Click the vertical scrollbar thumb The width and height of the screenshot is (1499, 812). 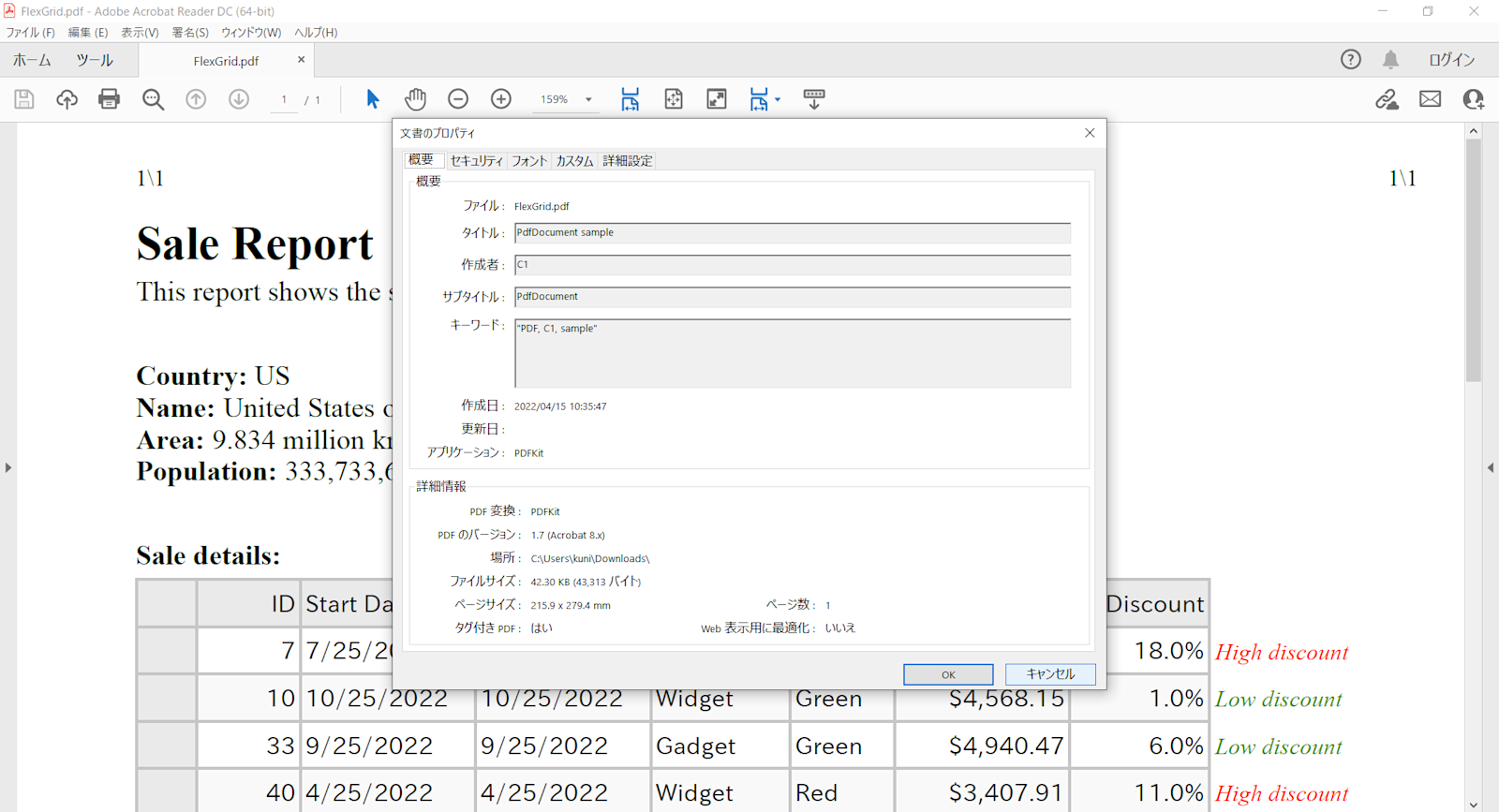[x=1474, y=260]
